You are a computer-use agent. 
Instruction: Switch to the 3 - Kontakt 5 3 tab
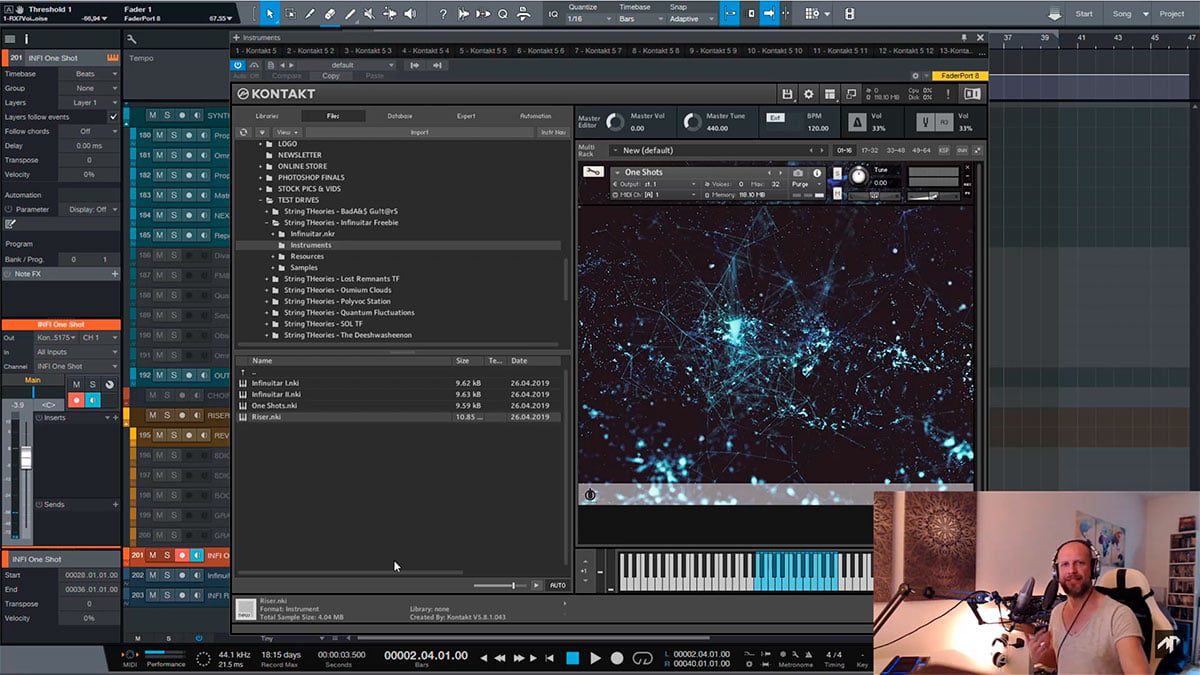click(367, 50)
